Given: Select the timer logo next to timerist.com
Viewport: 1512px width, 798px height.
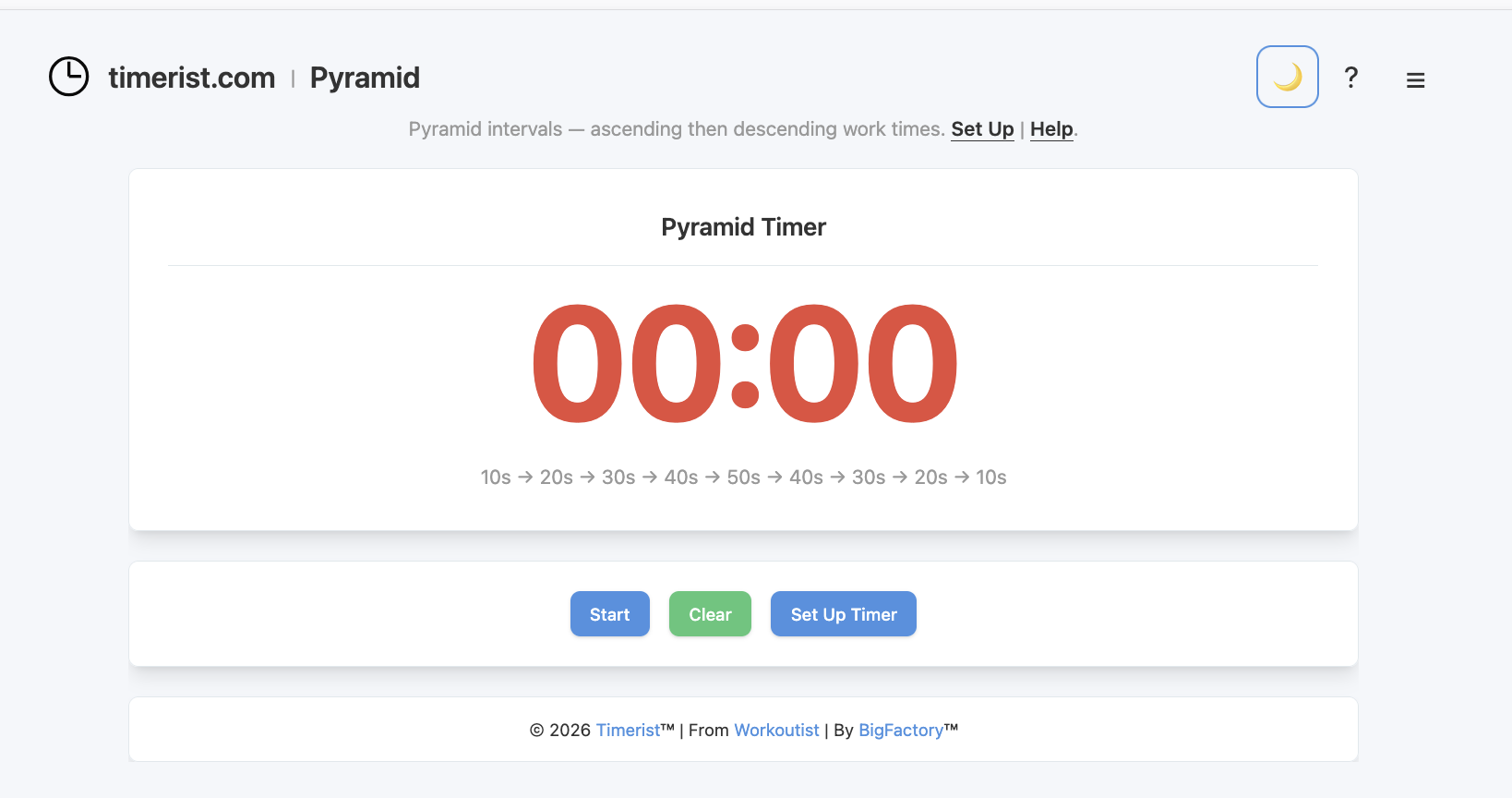Looking at the screenshot, I should click(68, 77).
